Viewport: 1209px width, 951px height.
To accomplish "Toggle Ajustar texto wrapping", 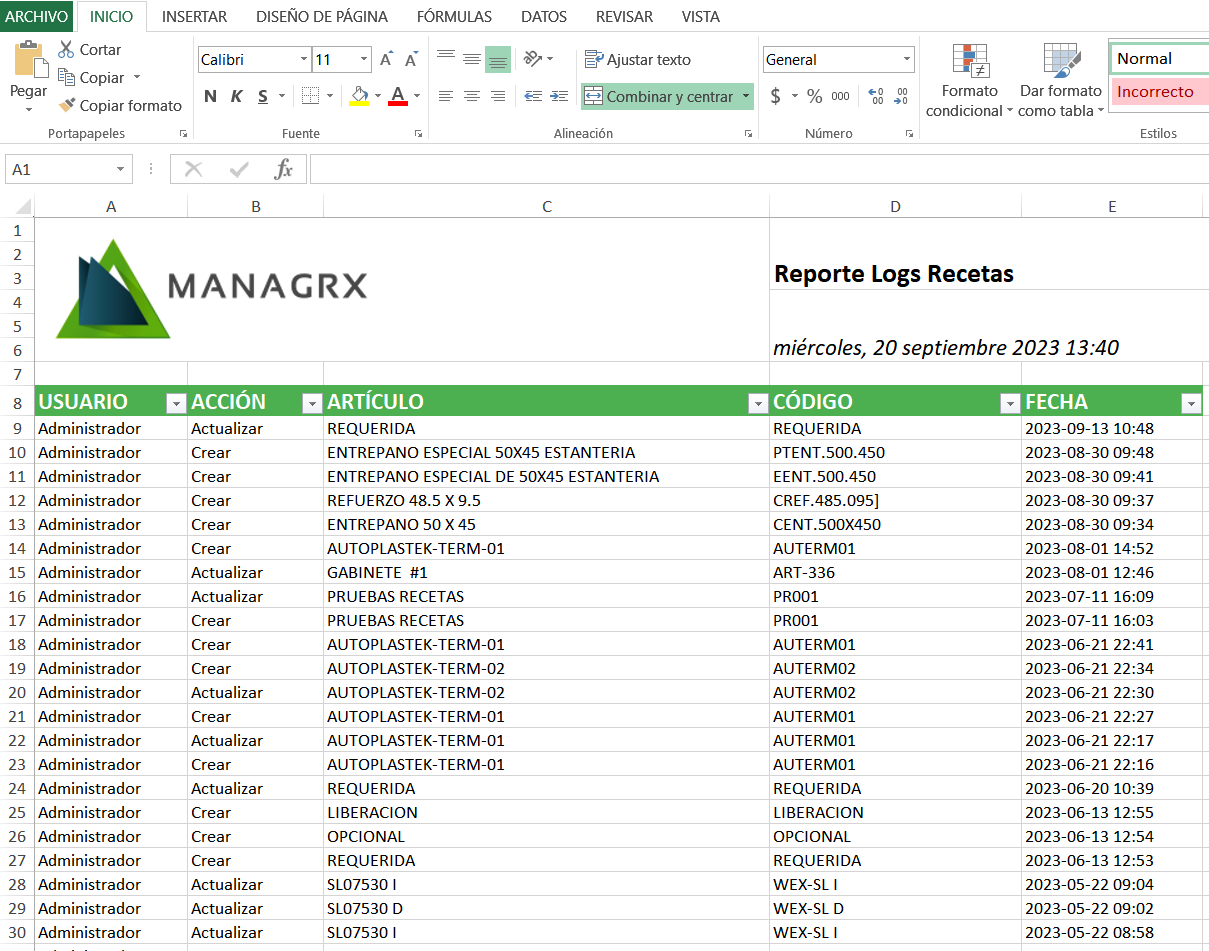I will pyautogui.click(x=638, y=60).
